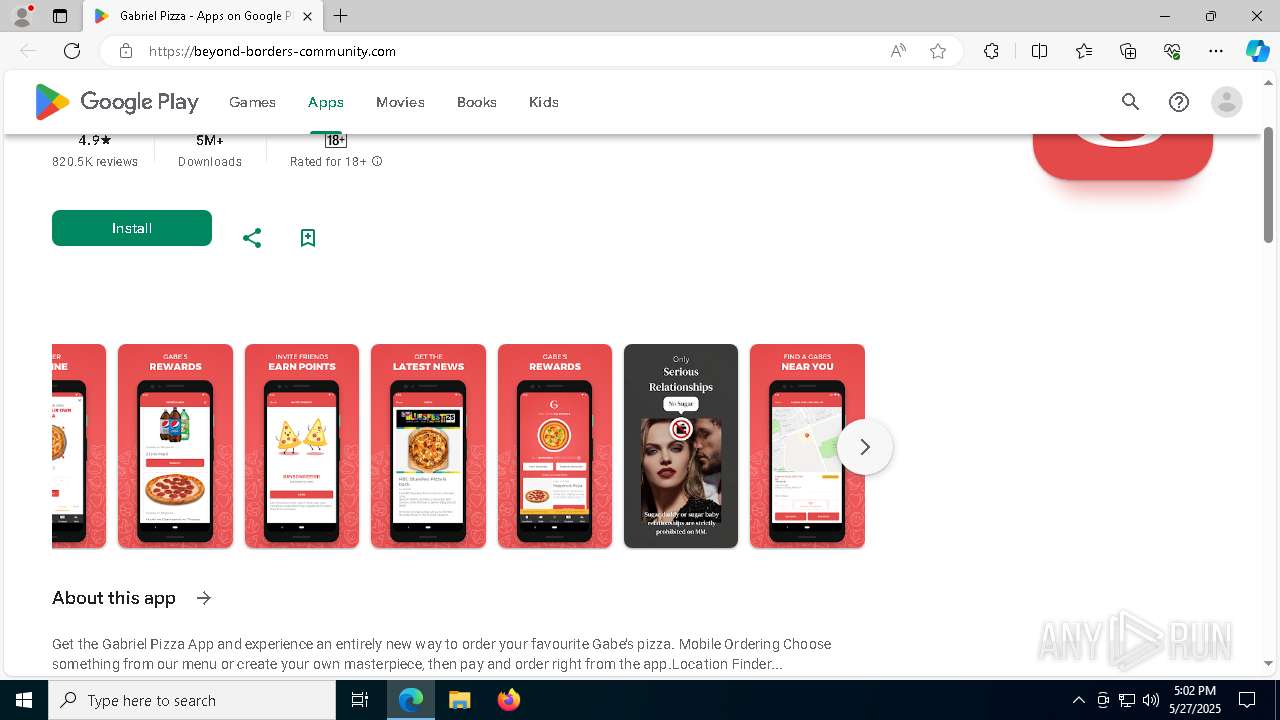Screen dimensions: 1280x720
Task: Go to Movies section
Action: [400, 102]
